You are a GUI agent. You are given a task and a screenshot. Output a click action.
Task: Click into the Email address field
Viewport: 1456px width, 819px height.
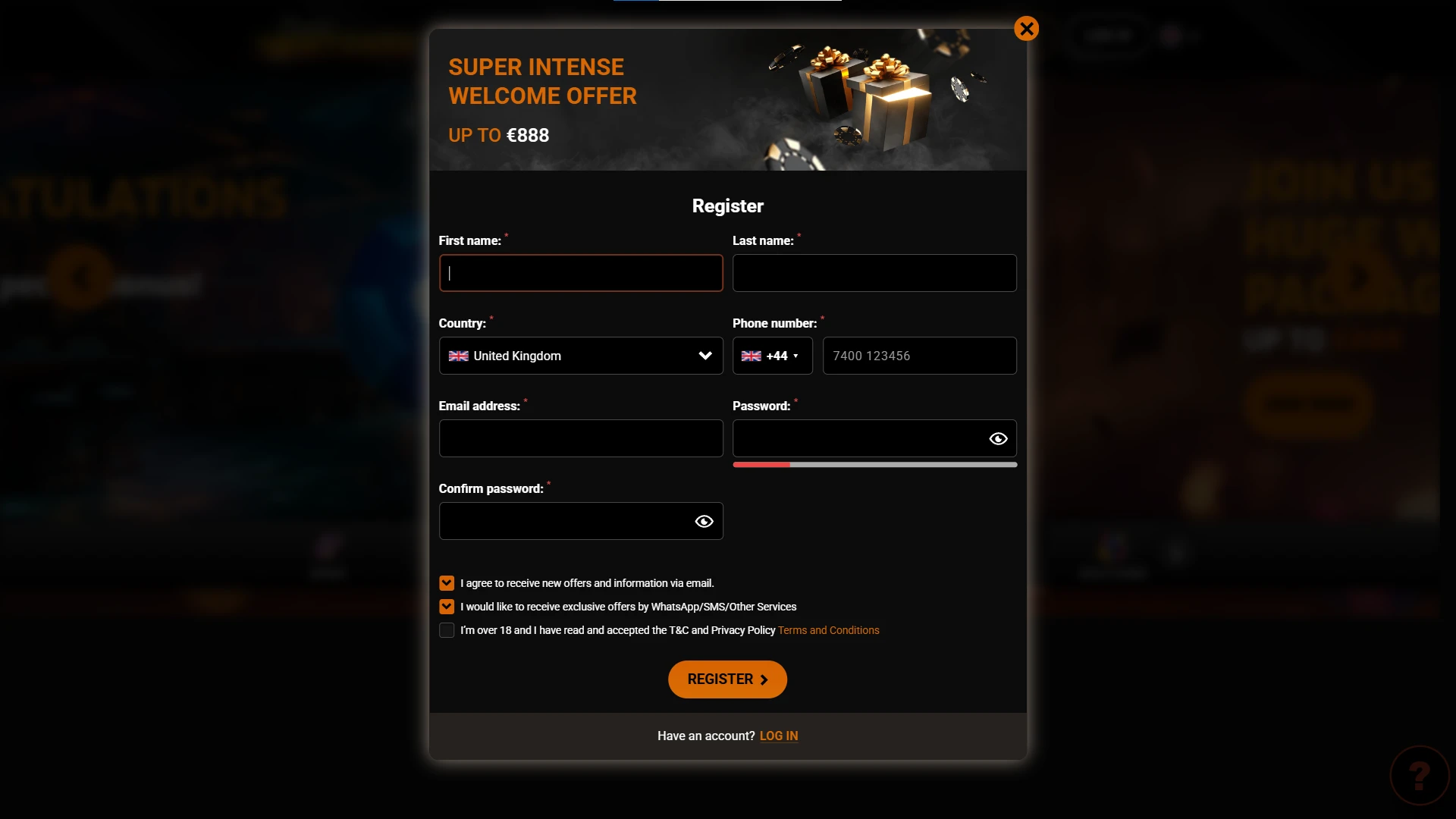click(x=581, y=438)
